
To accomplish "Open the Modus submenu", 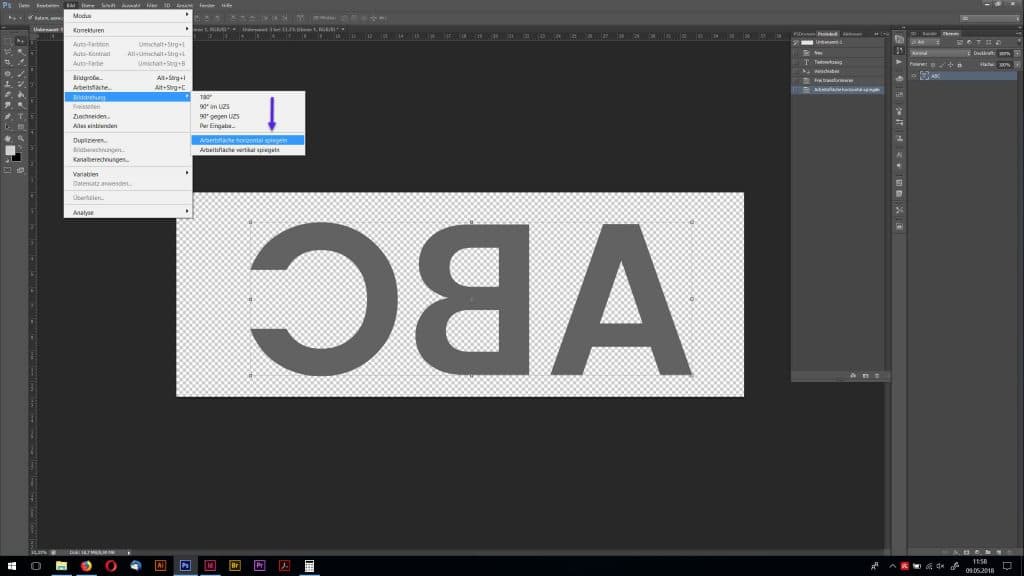I will pyautogui.click(x=128, y=16).
